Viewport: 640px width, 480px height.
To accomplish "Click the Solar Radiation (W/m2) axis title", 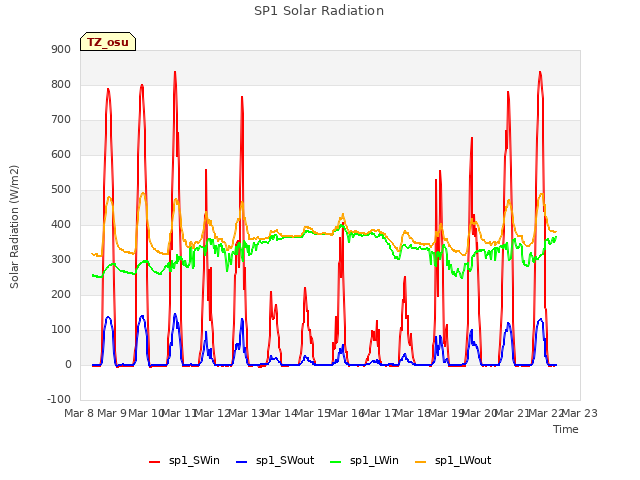I will tap(14, 227).
